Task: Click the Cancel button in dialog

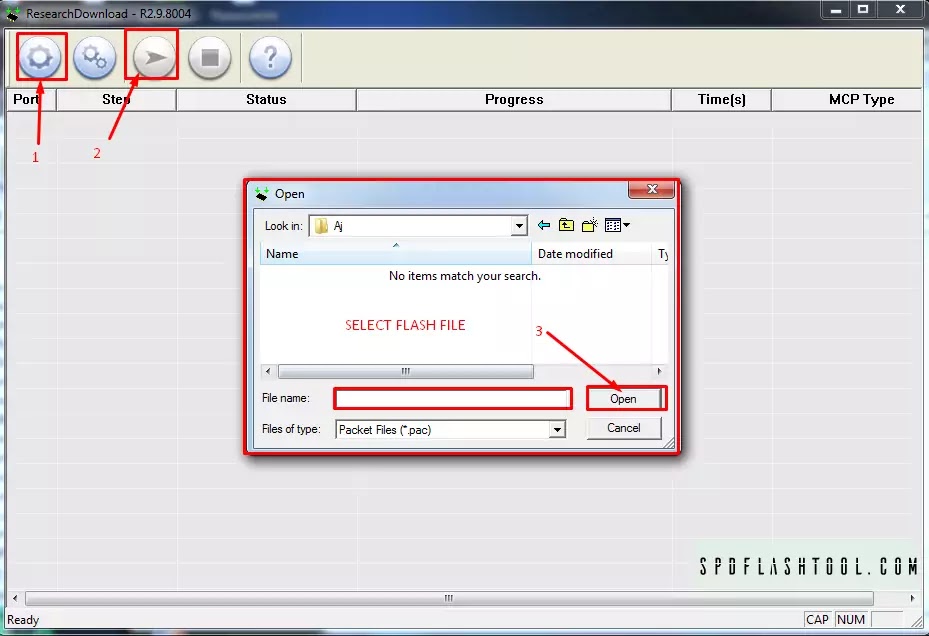Action: (x=624, y=428)
